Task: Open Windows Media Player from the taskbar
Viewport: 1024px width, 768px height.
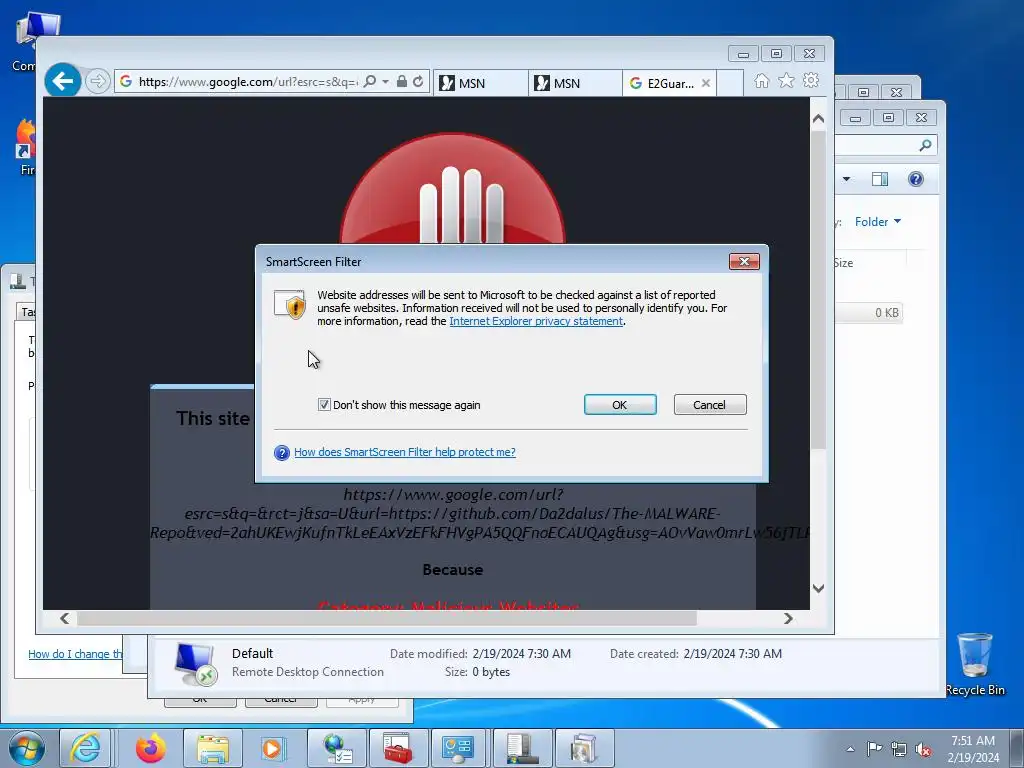Action: pyautogui.click(x=273, y=748)
